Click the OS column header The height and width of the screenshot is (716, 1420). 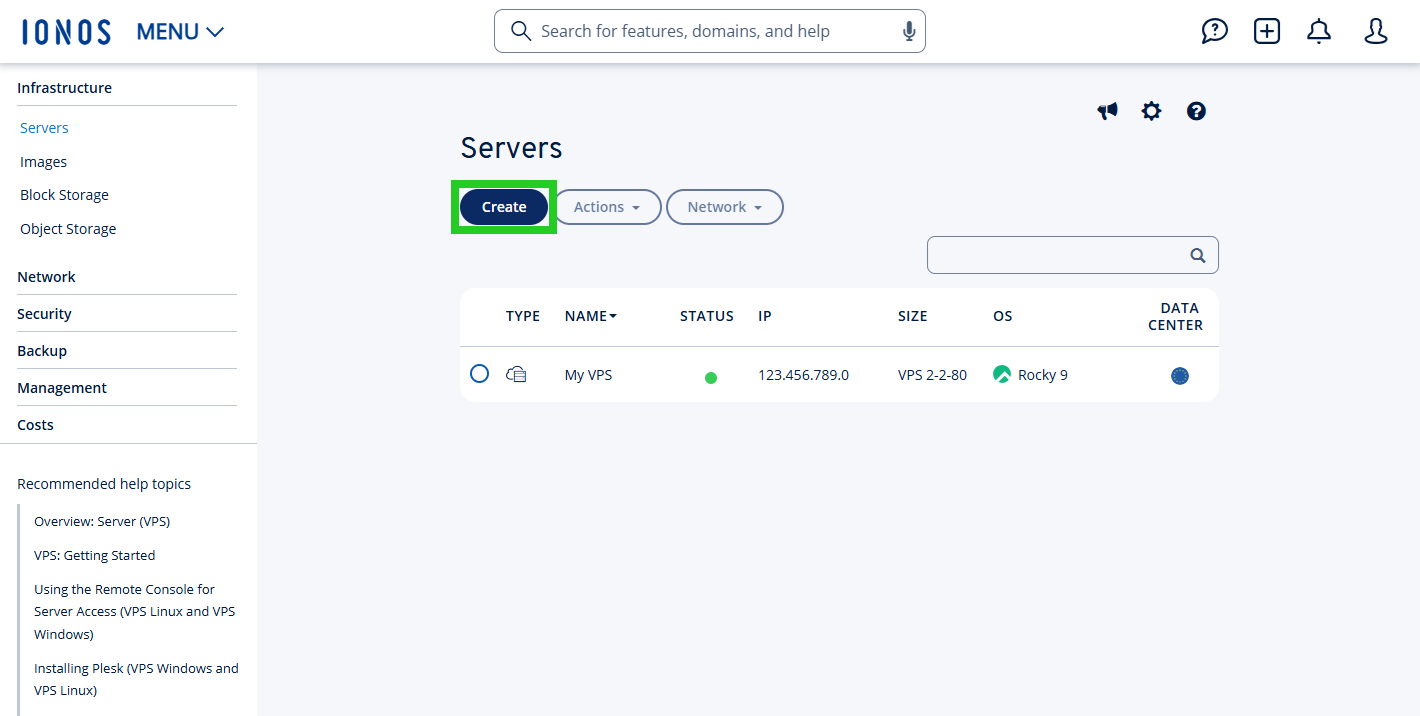tap(1003, 316)
